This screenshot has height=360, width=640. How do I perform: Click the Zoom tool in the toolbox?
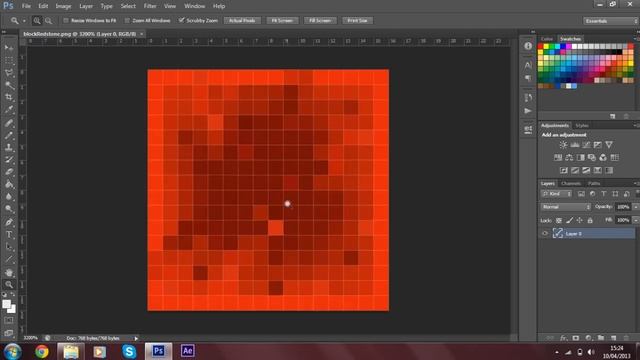[9, 284]
